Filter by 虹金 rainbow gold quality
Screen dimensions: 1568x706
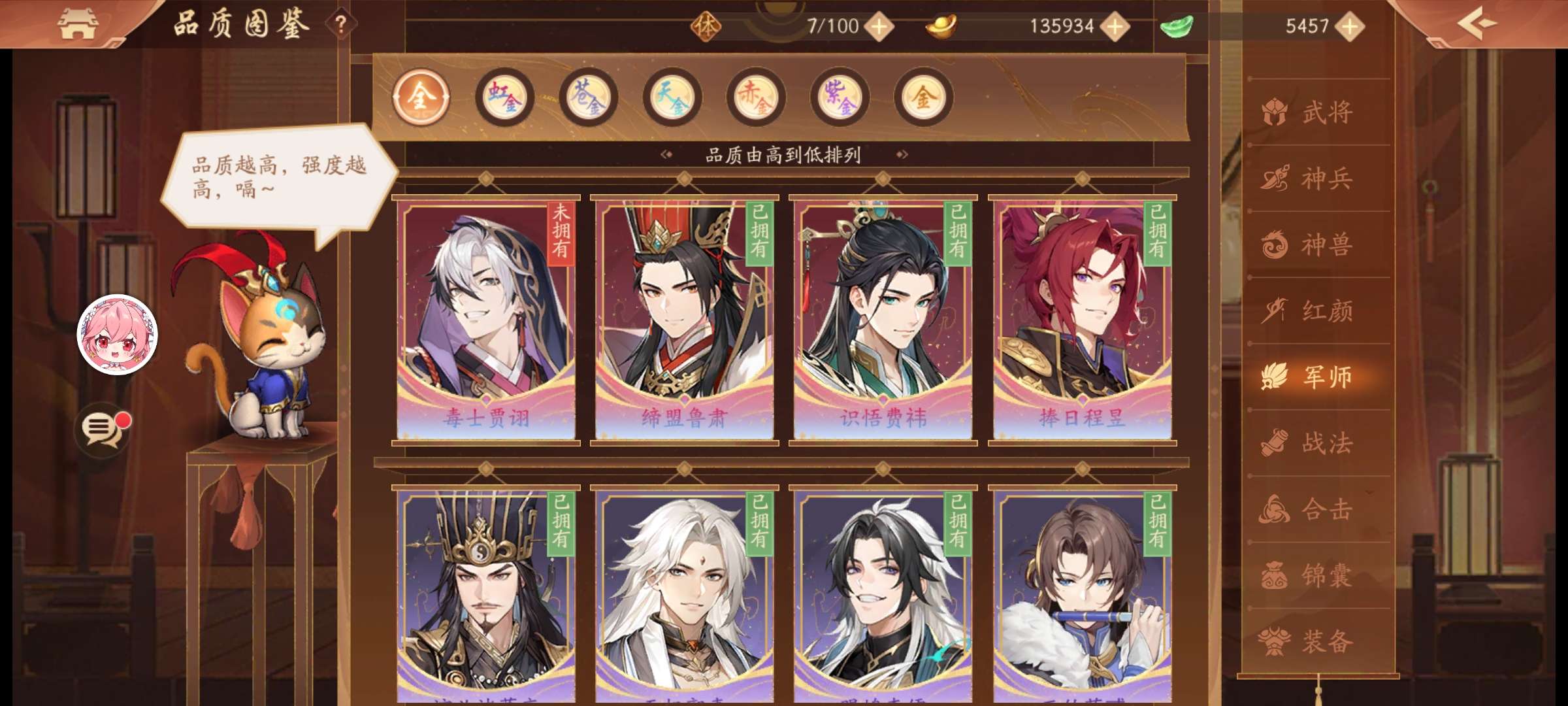point(504,97)
